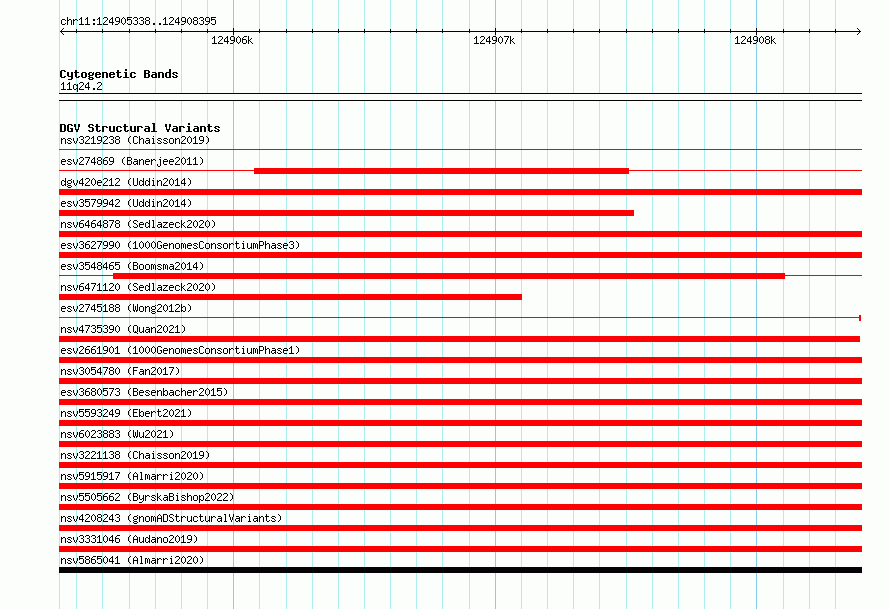Open nsv3221138 (Chaisson2019) variant label

coord(135,455)
